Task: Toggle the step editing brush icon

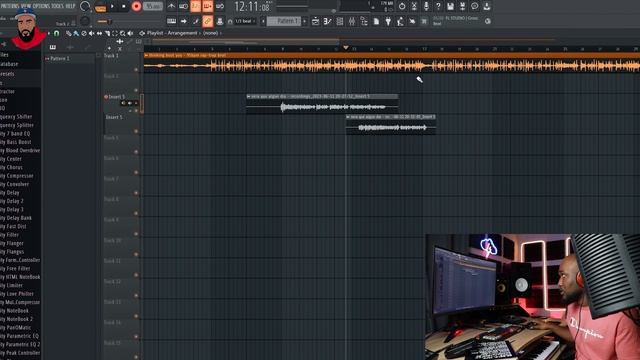Action: tap(196, 21)
